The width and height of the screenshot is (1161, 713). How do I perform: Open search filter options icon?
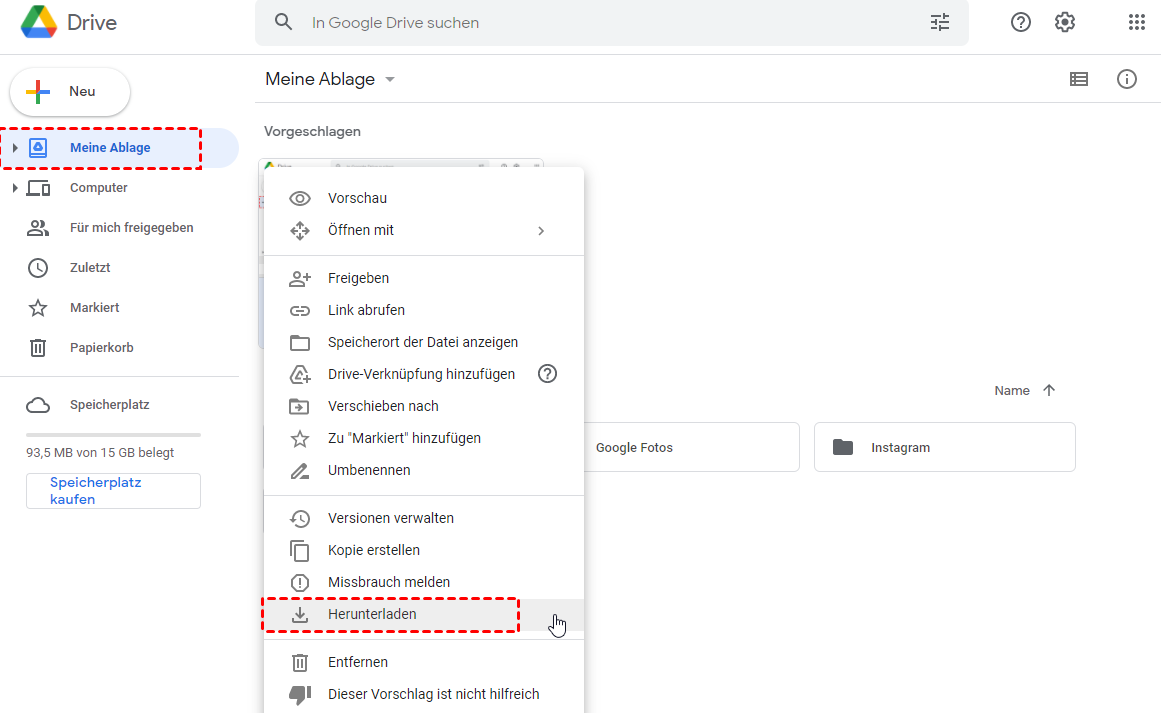coord(940,22)
